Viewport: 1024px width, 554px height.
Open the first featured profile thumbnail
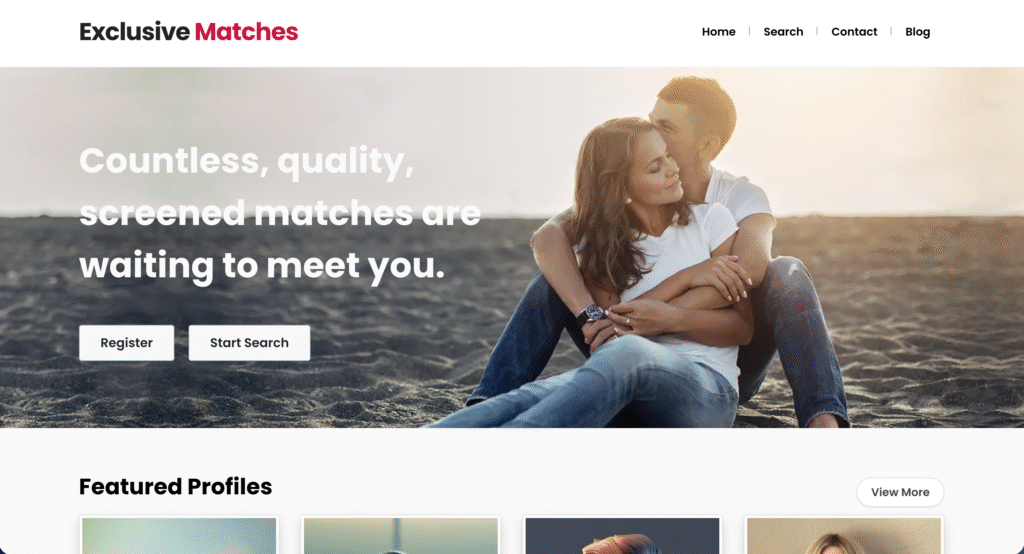click(179, 535)
